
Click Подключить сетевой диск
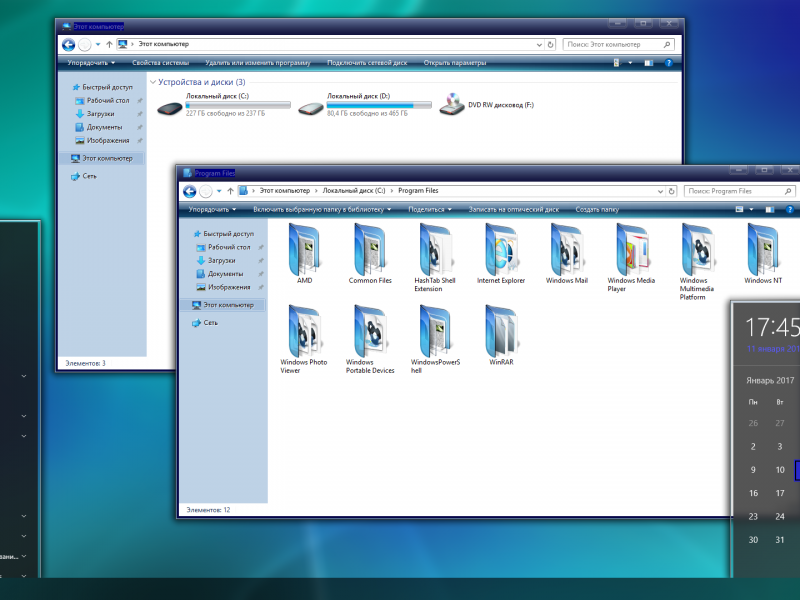click(367, 63)
